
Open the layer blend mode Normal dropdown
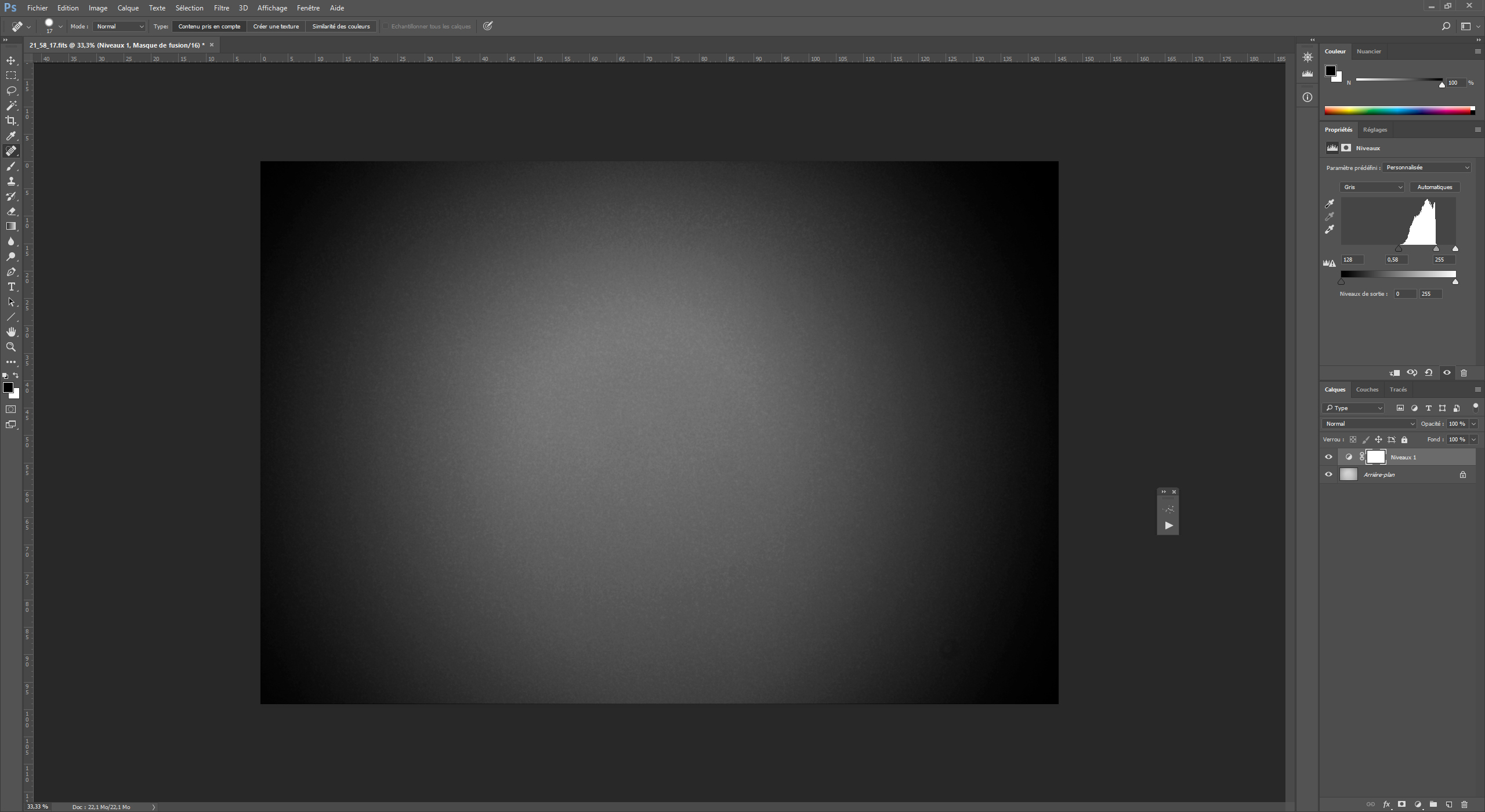pyautogui.click(x=1369, y=424)
